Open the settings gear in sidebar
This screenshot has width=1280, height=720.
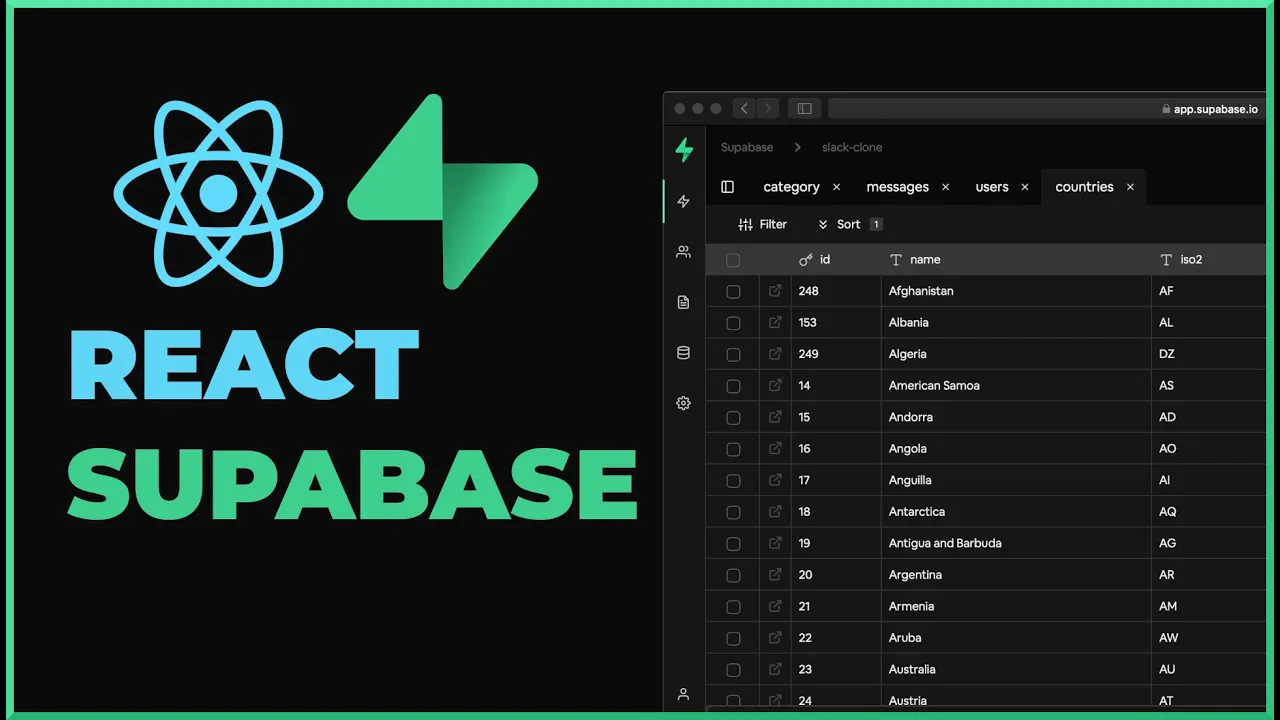[x=683, y=403]
